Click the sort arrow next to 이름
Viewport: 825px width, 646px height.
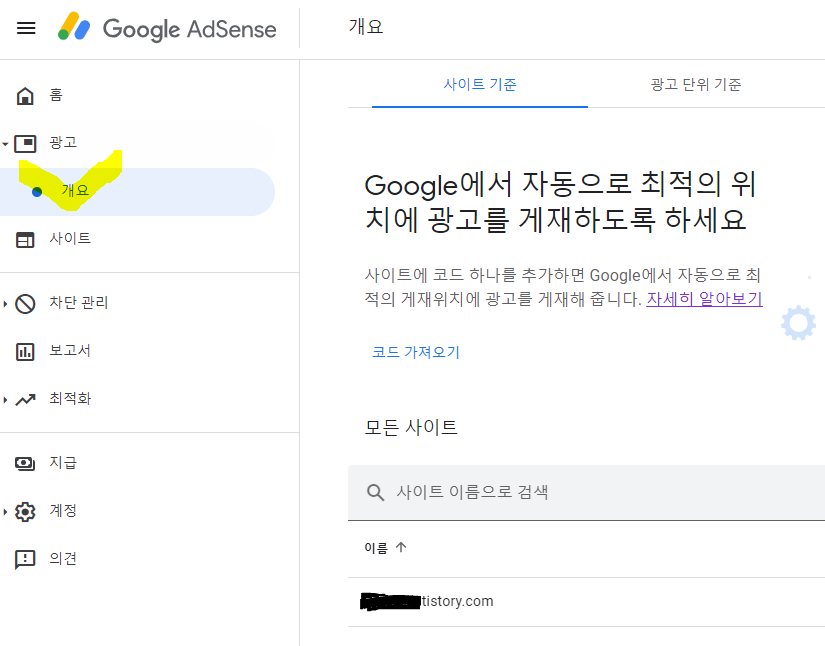401,548
